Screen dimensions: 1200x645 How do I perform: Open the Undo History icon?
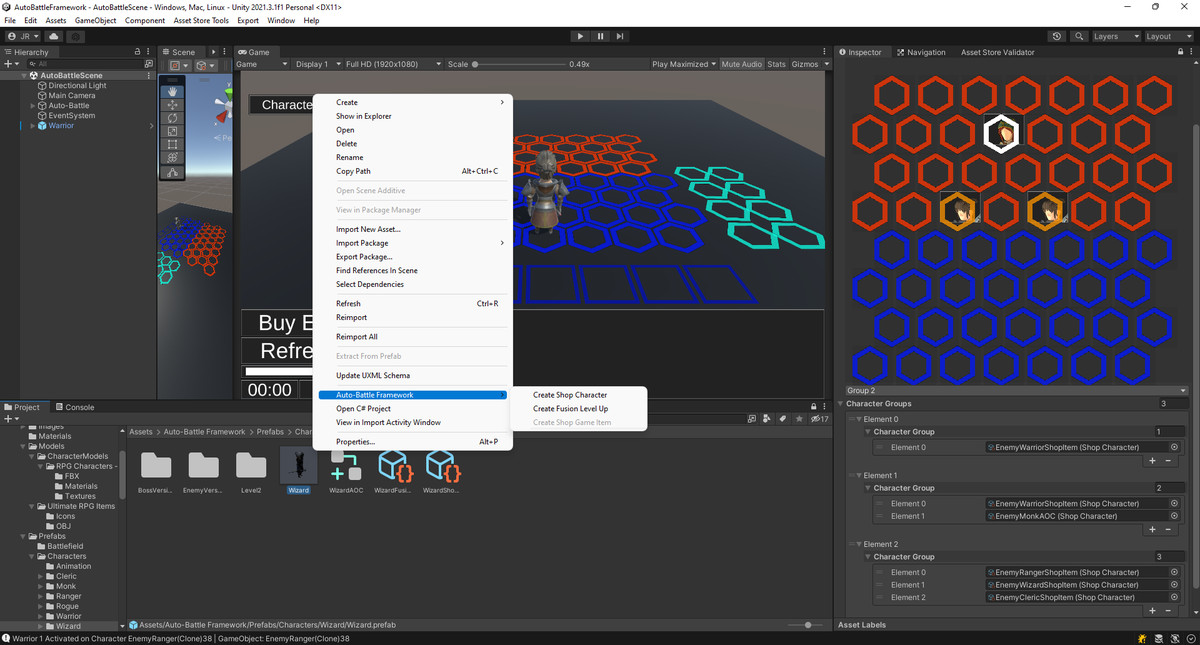click(x=1058, y=36)
